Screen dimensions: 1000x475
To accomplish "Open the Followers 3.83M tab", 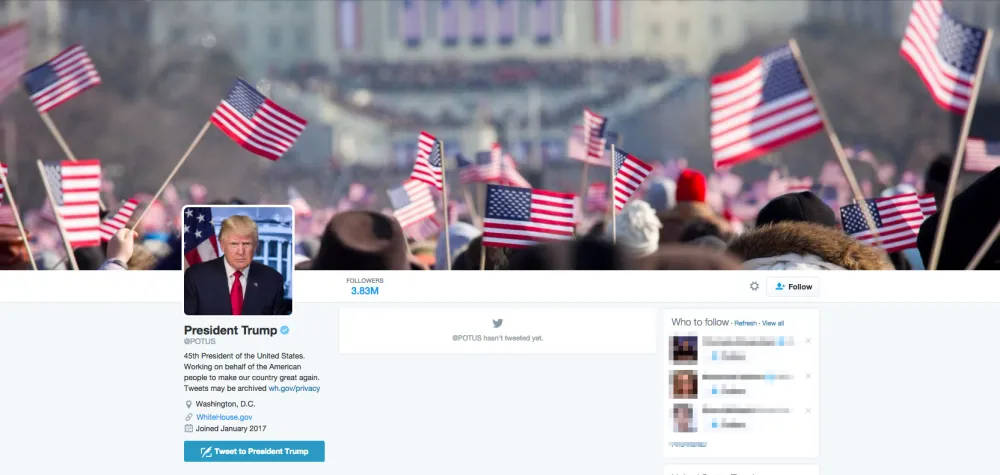I will coord(365,286).
